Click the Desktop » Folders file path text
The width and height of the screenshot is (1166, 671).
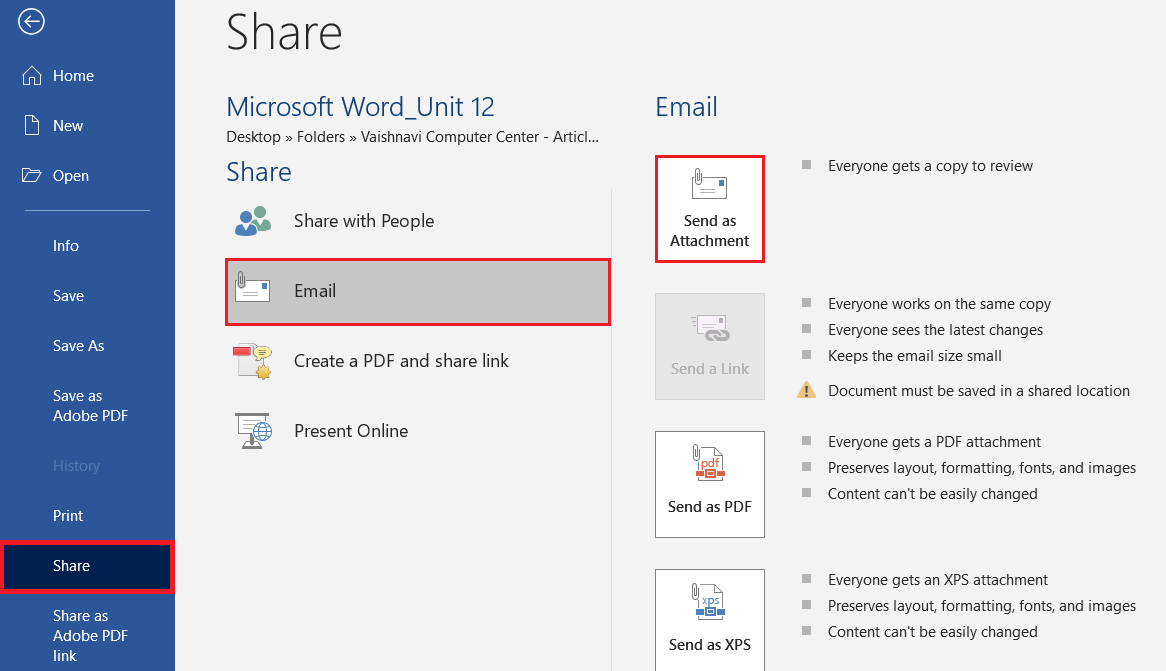[x=413, y=137]
